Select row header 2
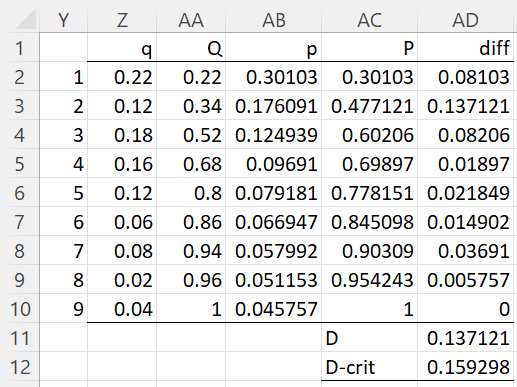 coord(19,77)
